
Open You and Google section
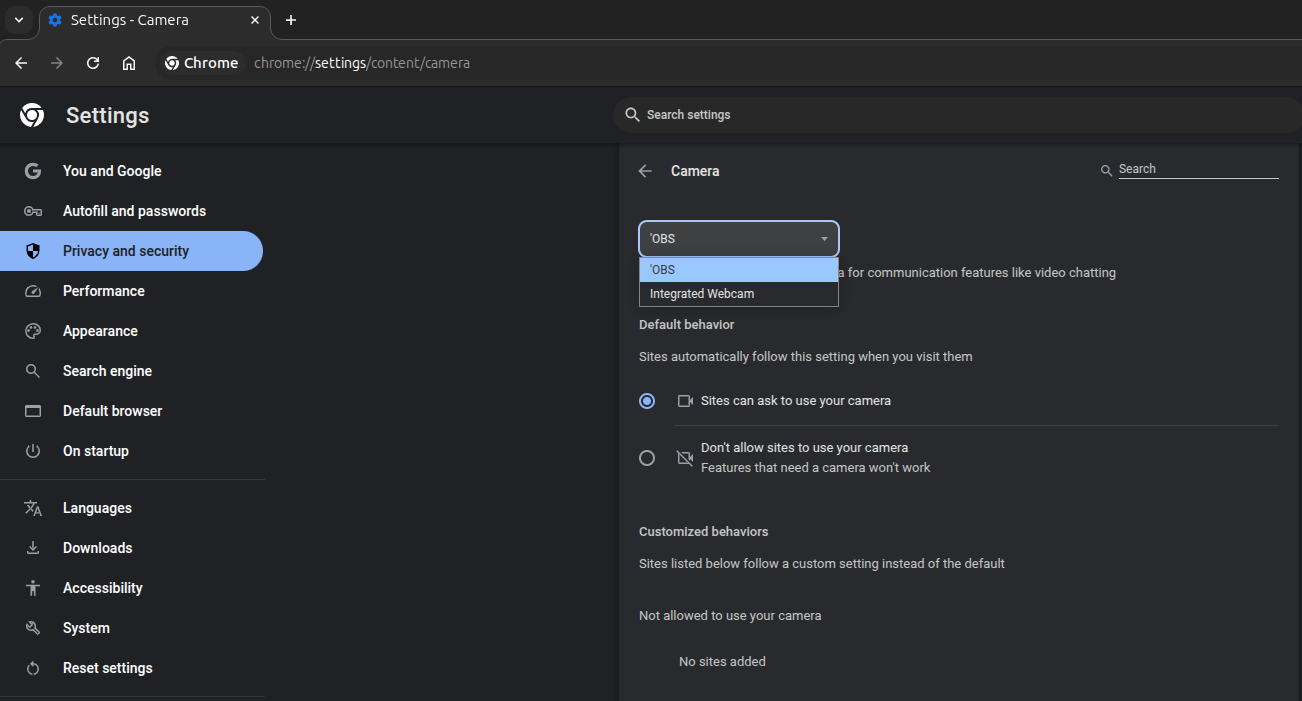(x=131, y=171)
